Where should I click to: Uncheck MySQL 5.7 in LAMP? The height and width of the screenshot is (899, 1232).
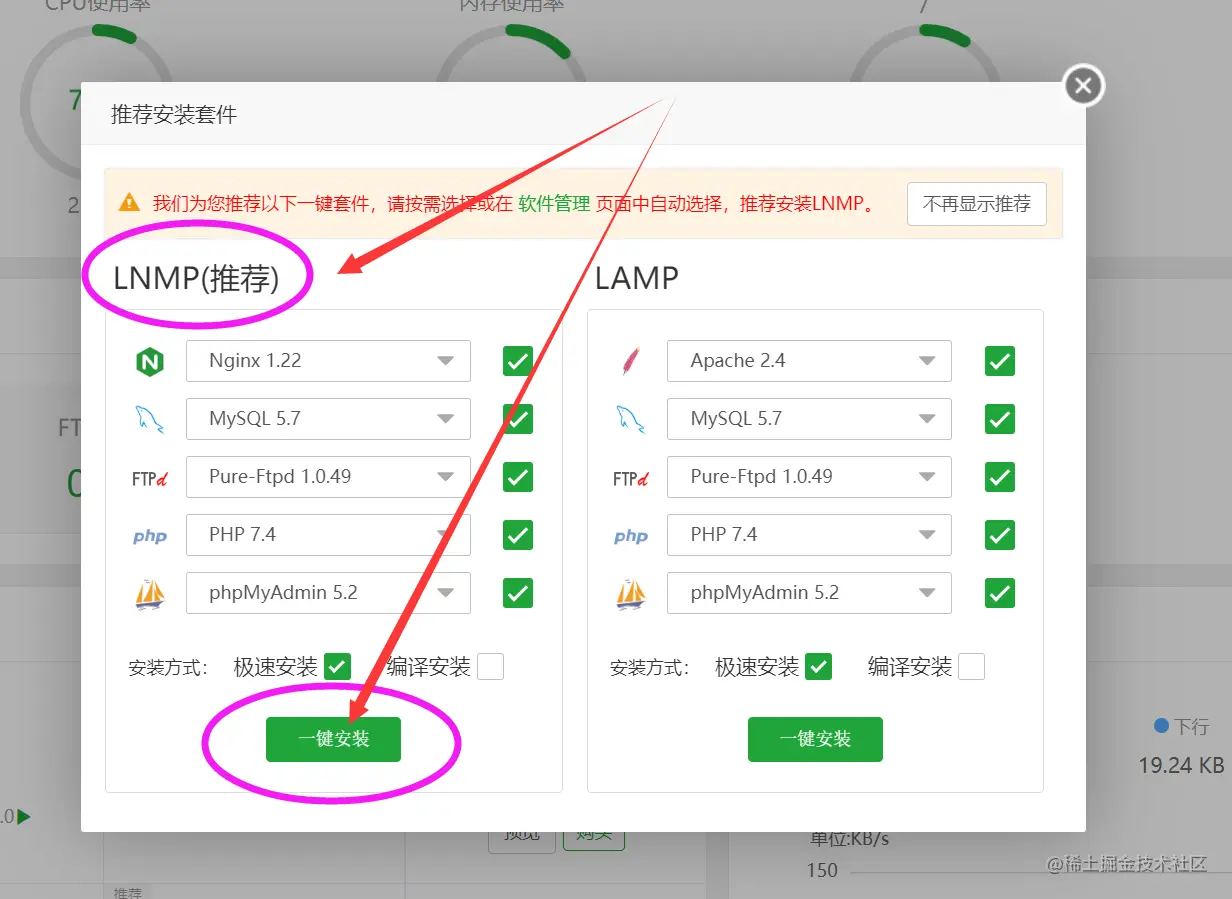coord(1000,419)
